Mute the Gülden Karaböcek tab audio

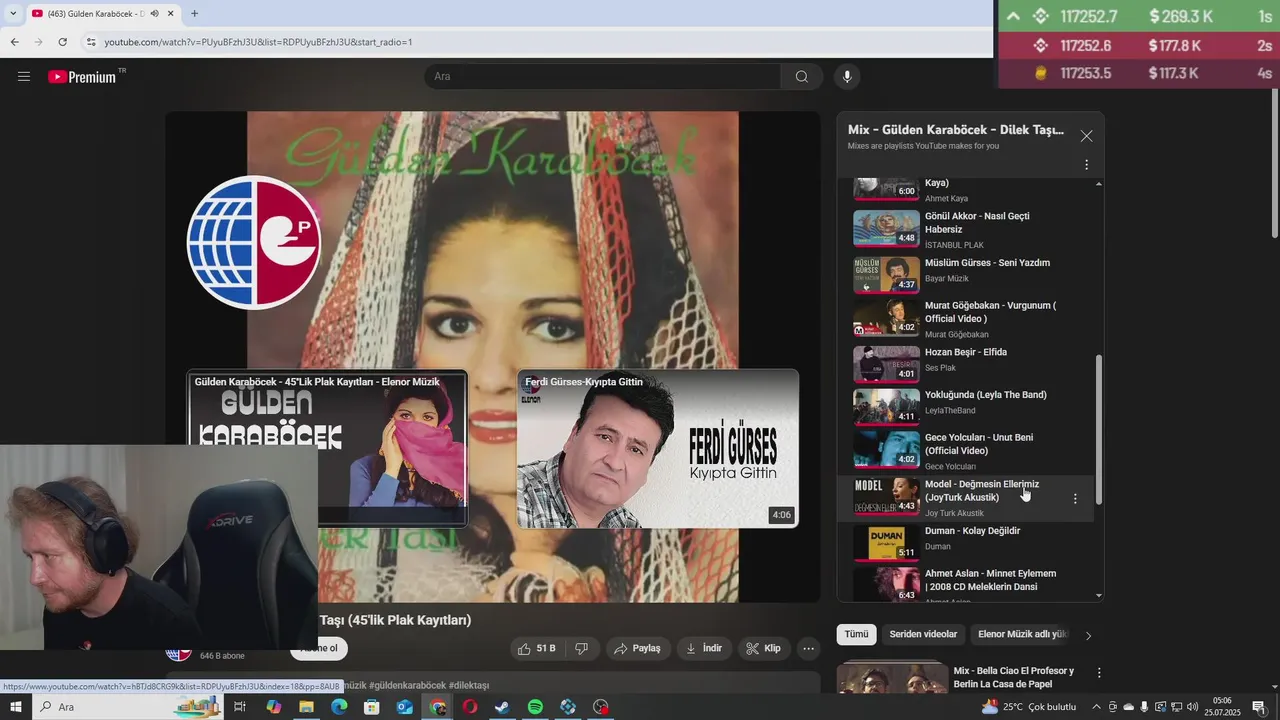pyautogui.click(x=154, y=13)
